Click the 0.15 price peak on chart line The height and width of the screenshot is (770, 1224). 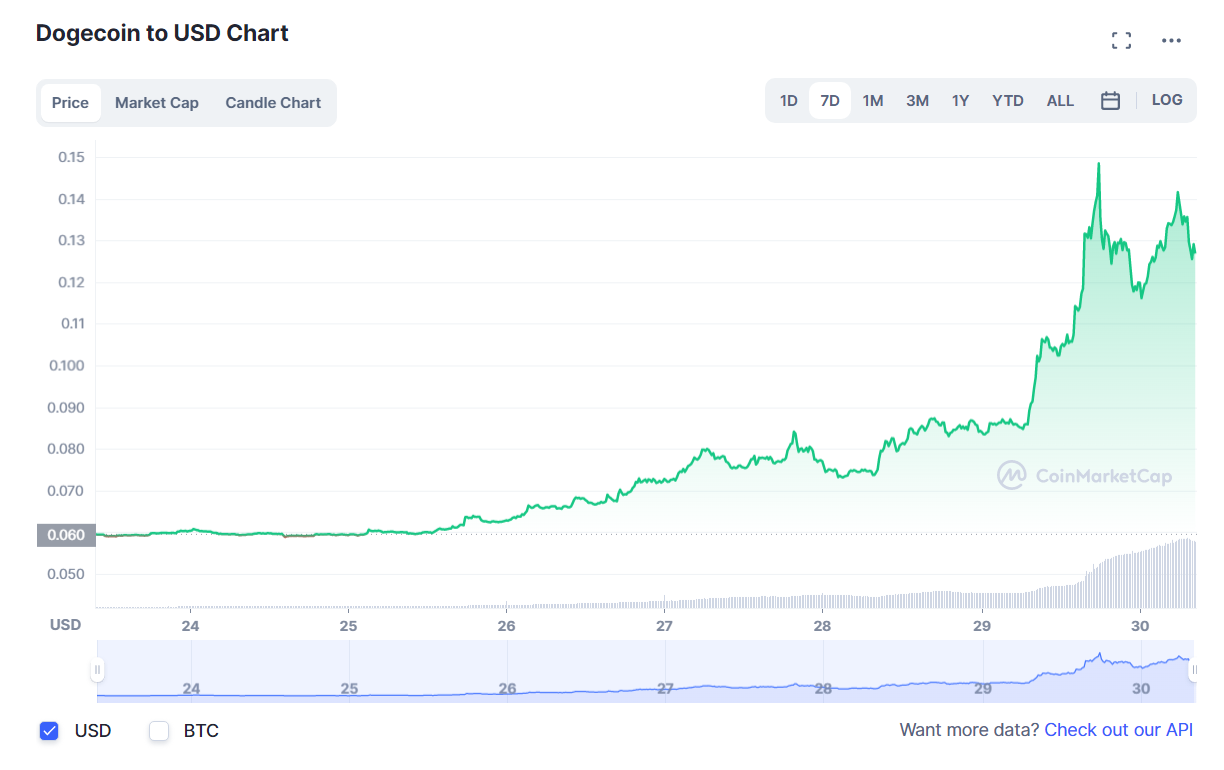[1099, 164]
